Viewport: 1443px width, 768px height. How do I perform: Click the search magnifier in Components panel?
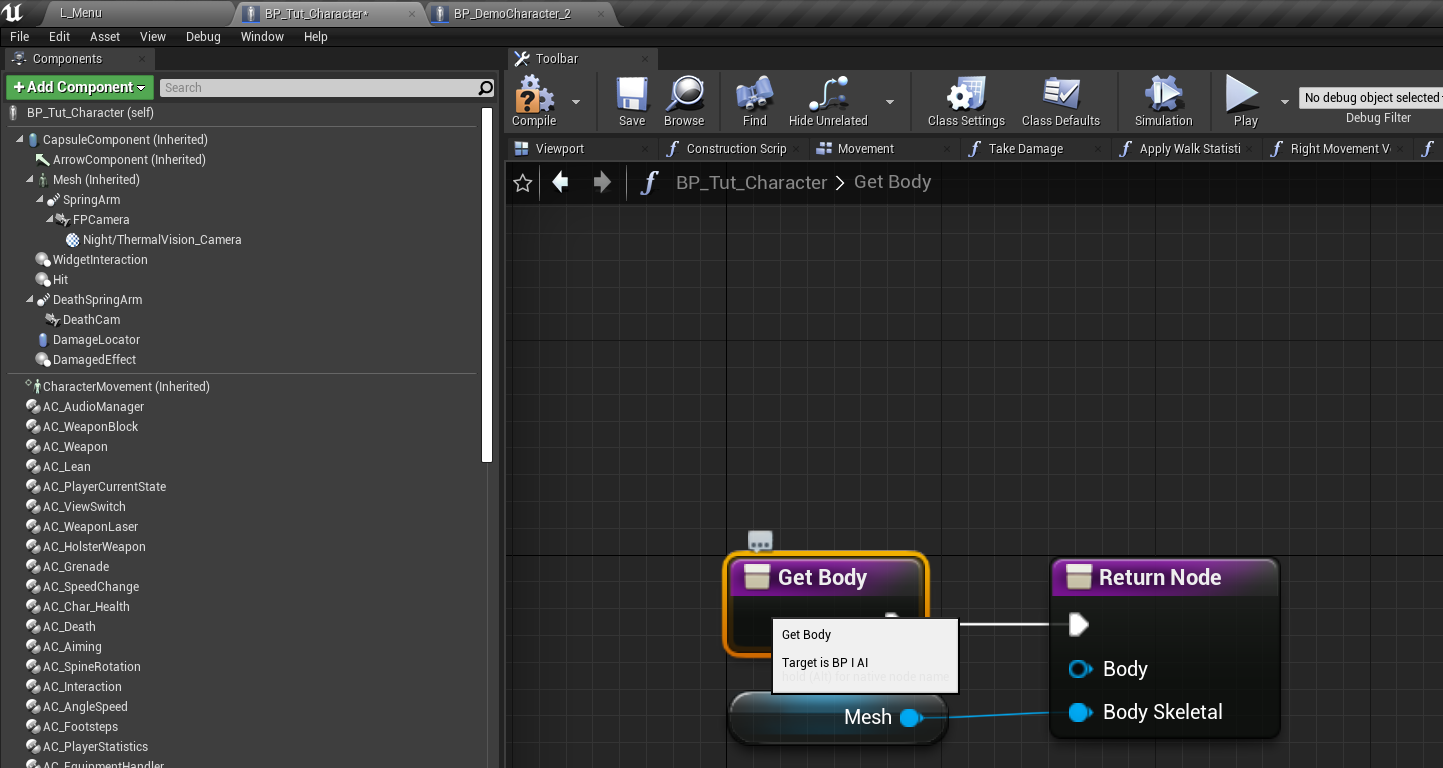tap(486, 88)
